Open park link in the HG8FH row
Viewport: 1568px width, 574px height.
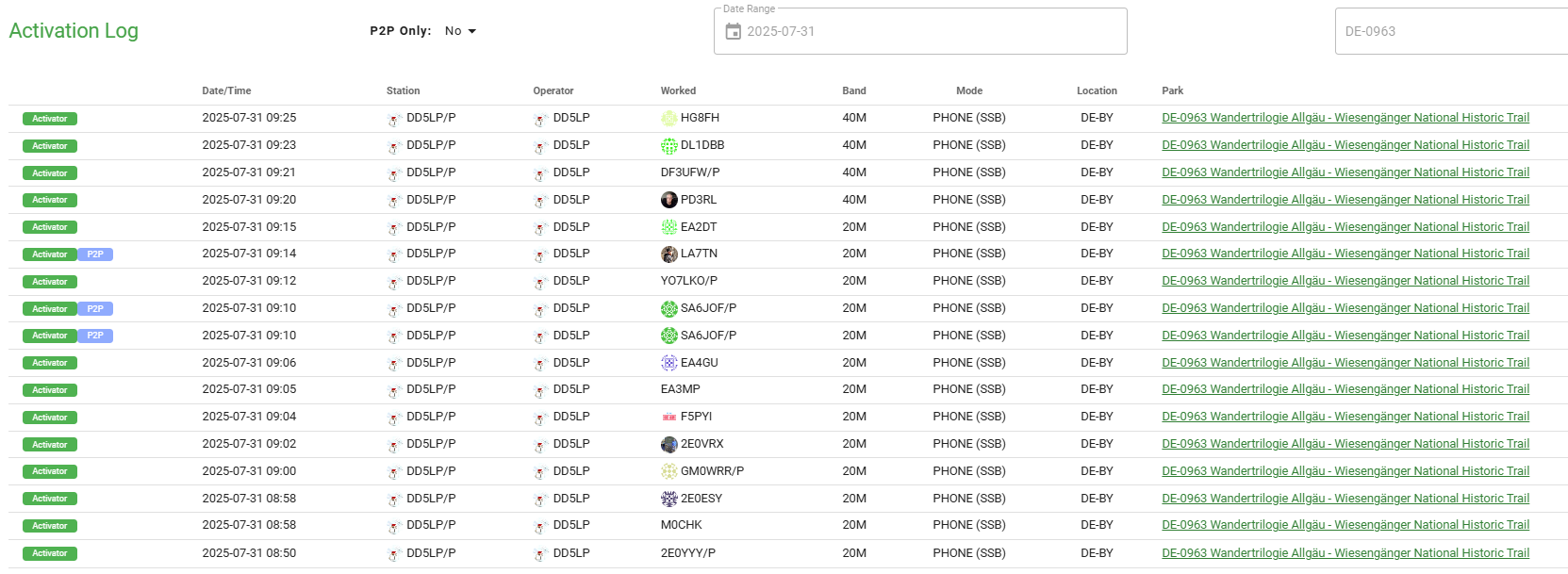(1345, 118)
